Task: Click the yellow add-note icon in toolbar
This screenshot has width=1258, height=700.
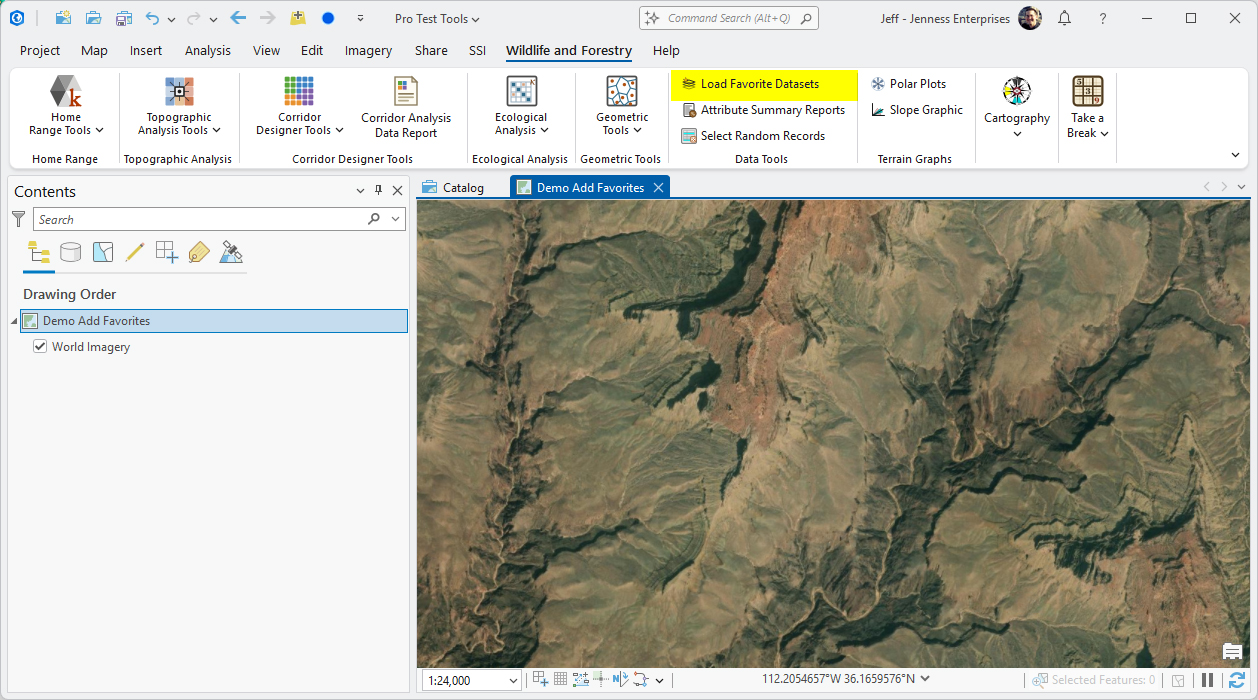Action: pyautogui.click(x=297, y=18)
